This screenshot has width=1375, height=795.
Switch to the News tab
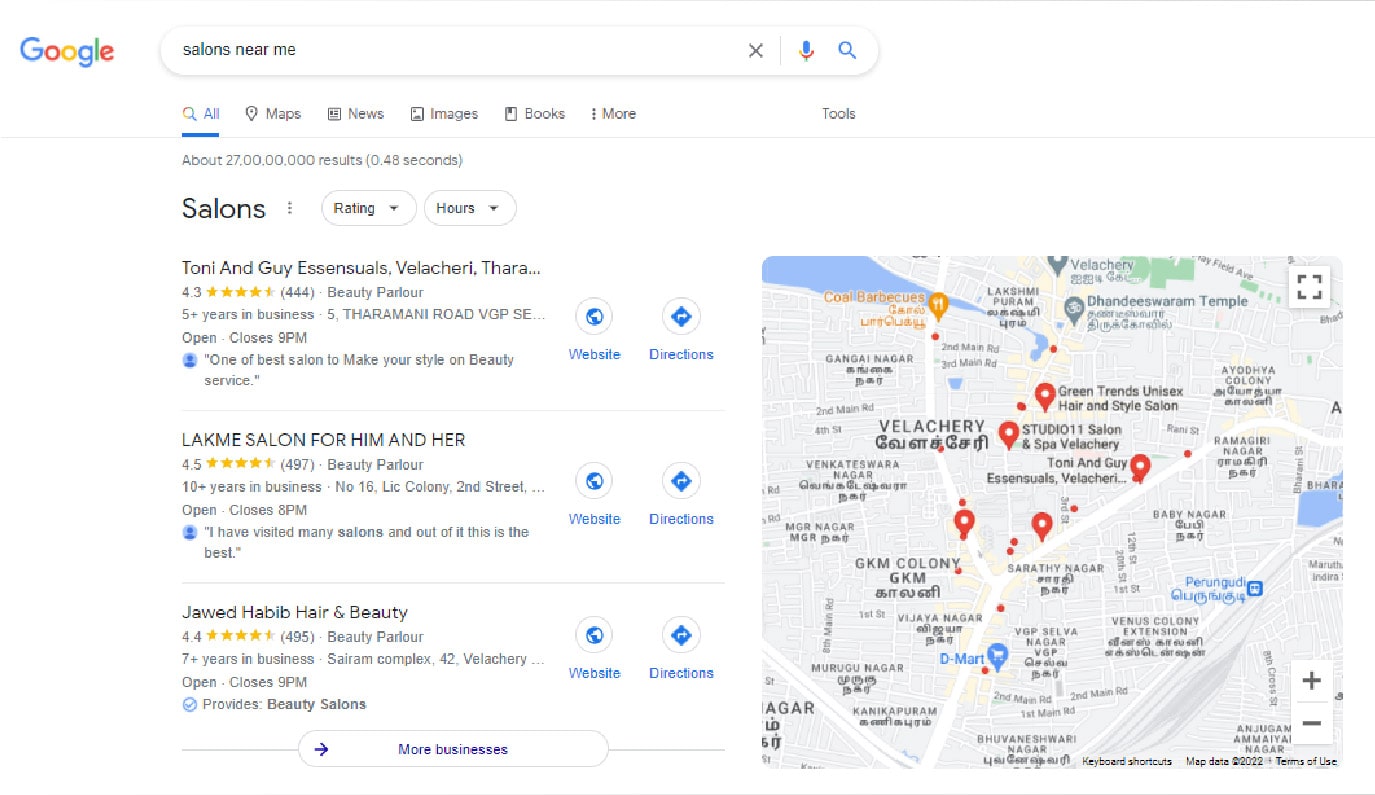point(356,114)
